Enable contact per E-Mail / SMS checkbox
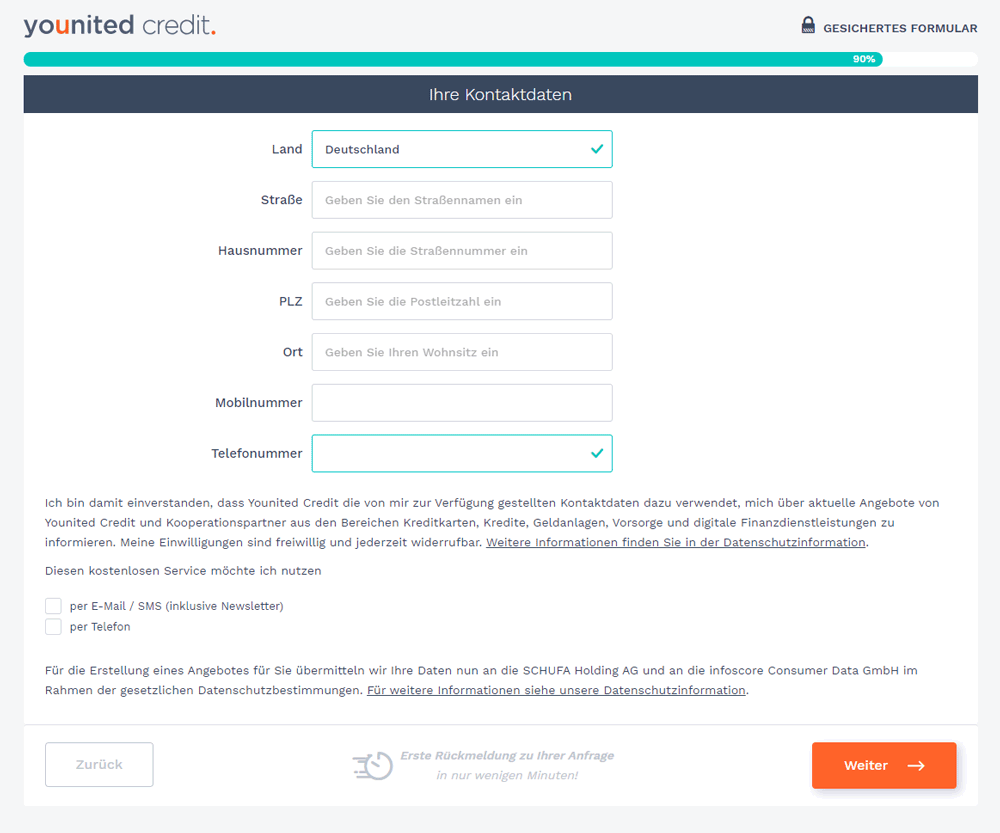The height and width of the screenshot is (833, 1000). pyautogui.click(x=53, y=606)
